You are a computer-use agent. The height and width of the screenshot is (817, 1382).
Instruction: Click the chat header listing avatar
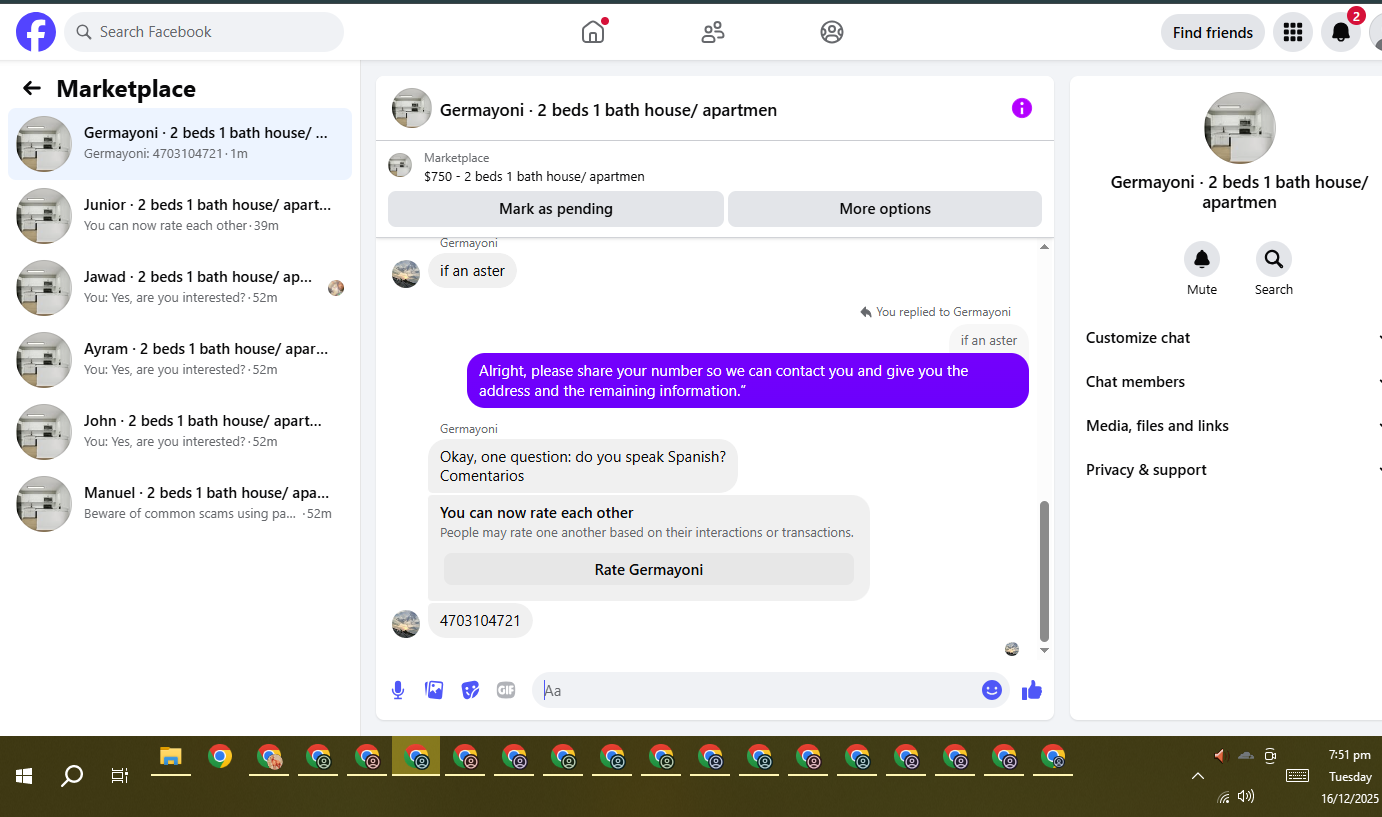tap(412, 108)
